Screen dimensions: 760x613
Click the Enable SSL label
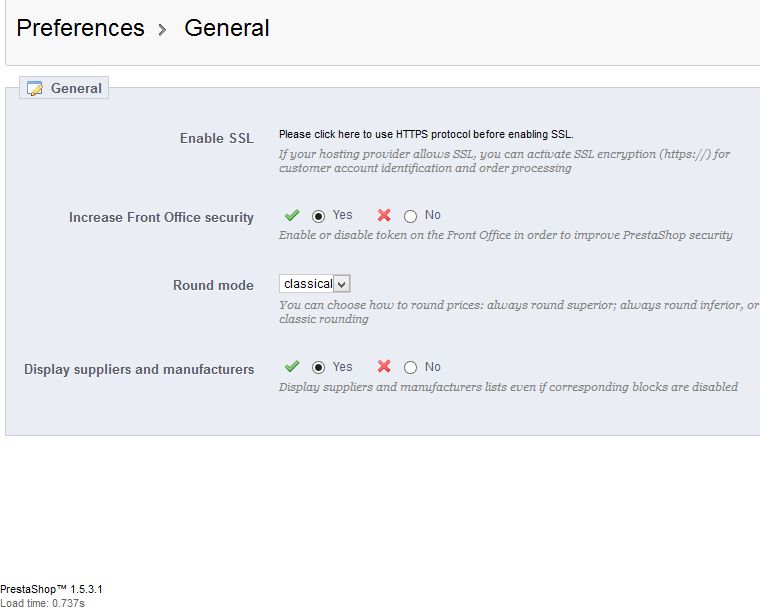(x=216, y=138)
